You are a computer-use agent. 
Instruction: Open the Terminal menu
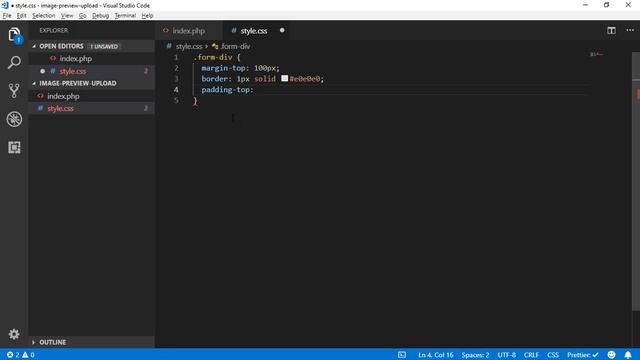(x=125, y=16)
